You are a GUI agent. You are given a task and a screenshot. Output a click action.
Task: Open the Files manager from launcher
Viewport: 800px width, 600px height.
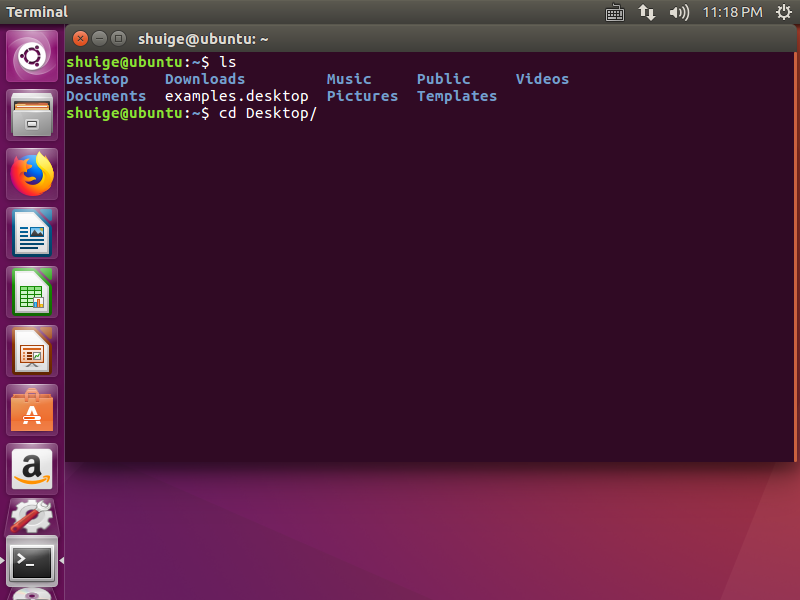[32, 115]
